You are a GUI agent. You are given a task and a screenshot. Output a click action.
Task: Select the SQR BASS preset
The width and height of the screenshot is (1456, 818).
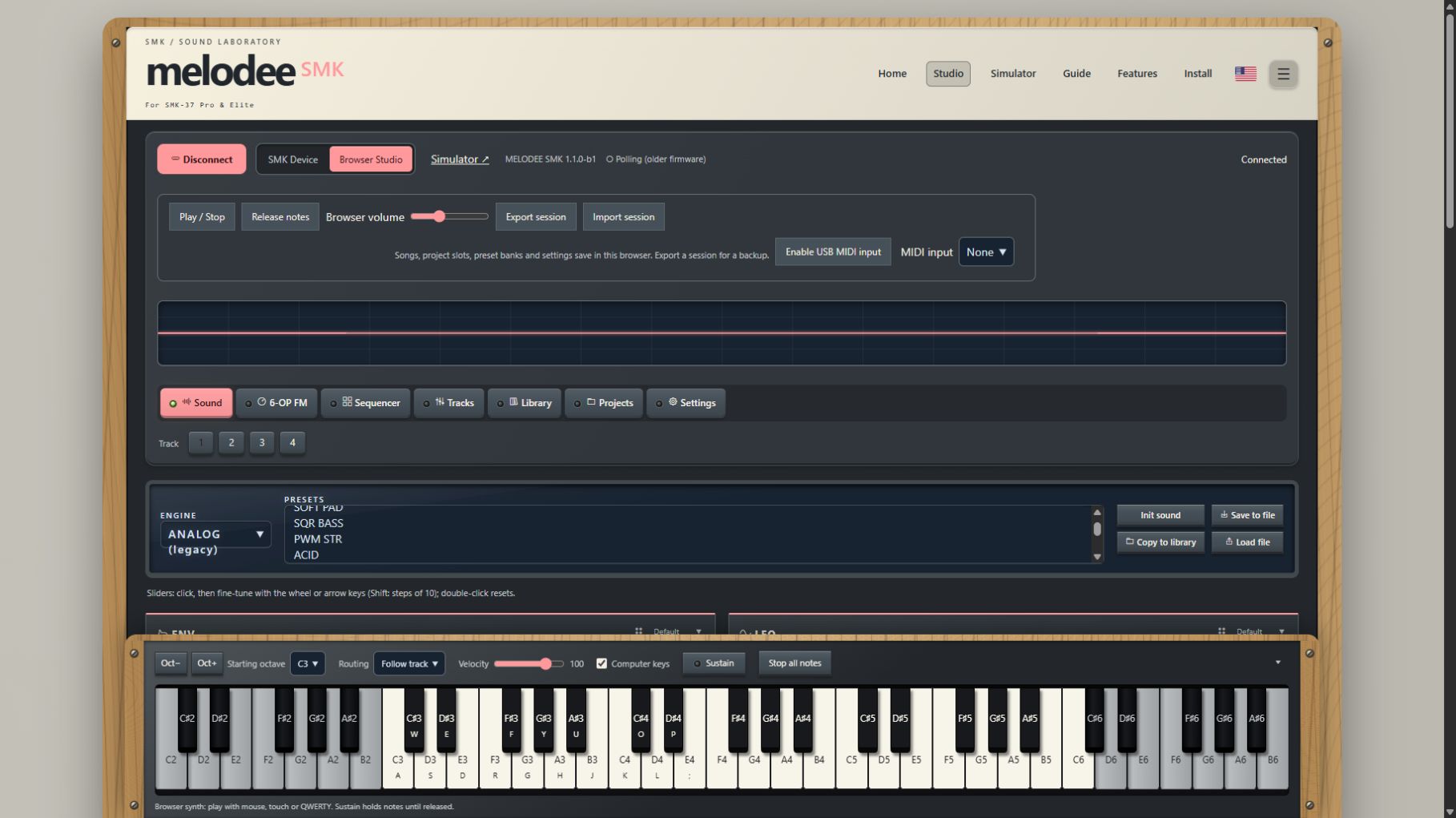click(x=318, y=523)
